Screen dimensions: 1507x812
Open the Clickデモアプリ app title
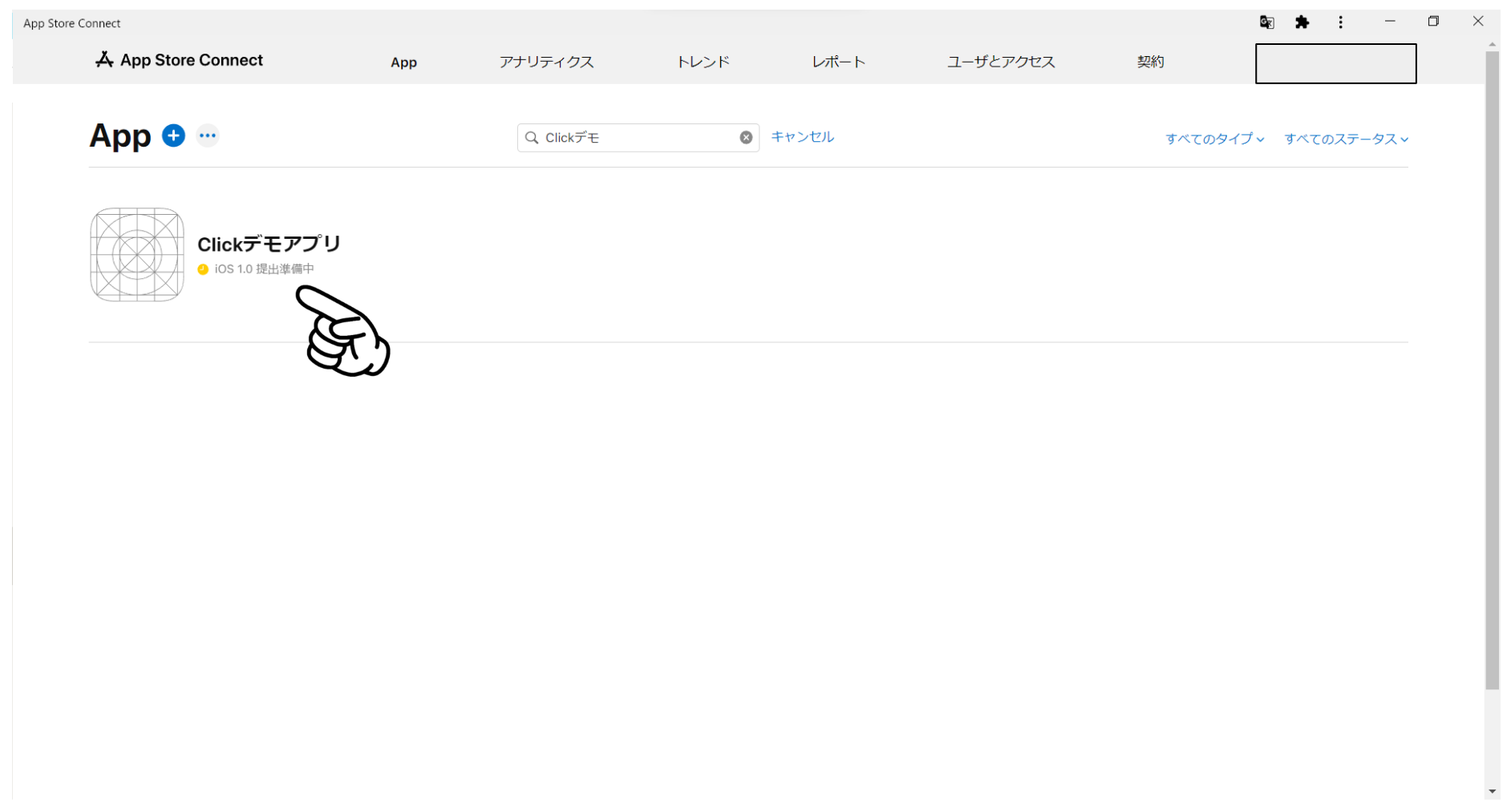click(269, 244)
